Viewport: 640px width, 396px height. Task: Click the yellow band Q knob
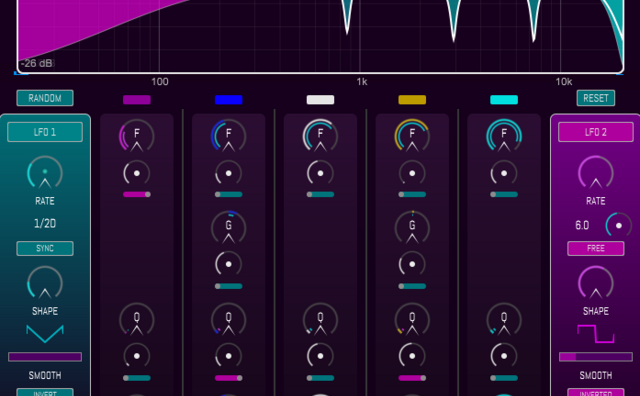(x=412, y=319)
